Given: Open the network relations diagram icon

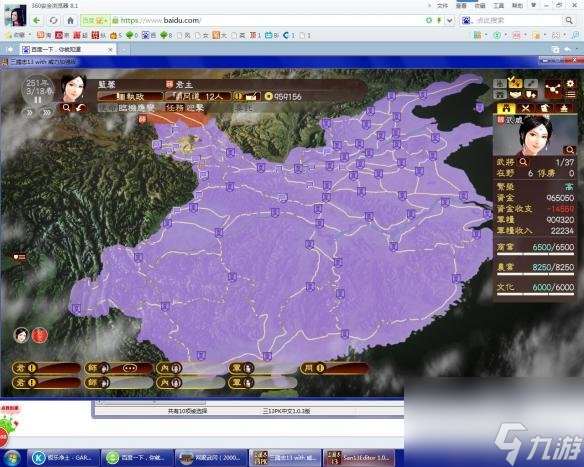Looking at the screenshot, I should point(553,89).
